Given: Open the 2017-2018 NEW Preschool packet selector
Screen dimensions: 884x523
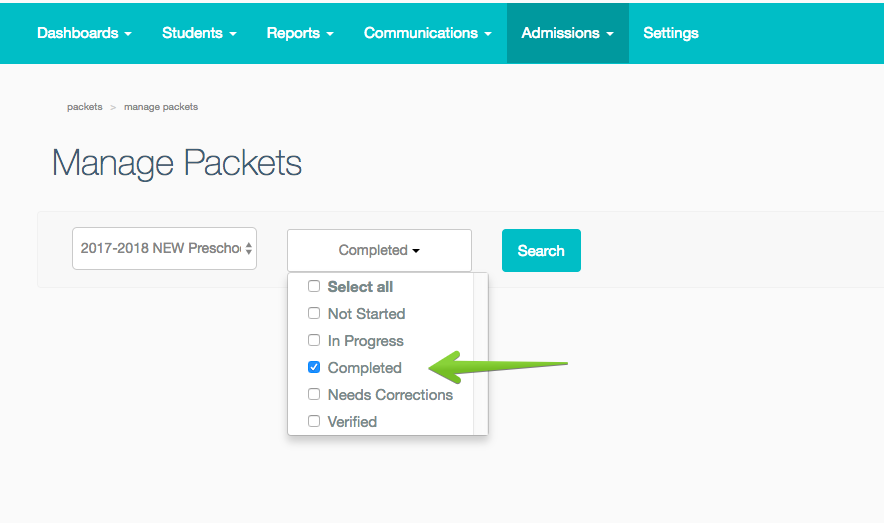Looking at the screenshot, I should pyautogui.click(x=164, y=249).
